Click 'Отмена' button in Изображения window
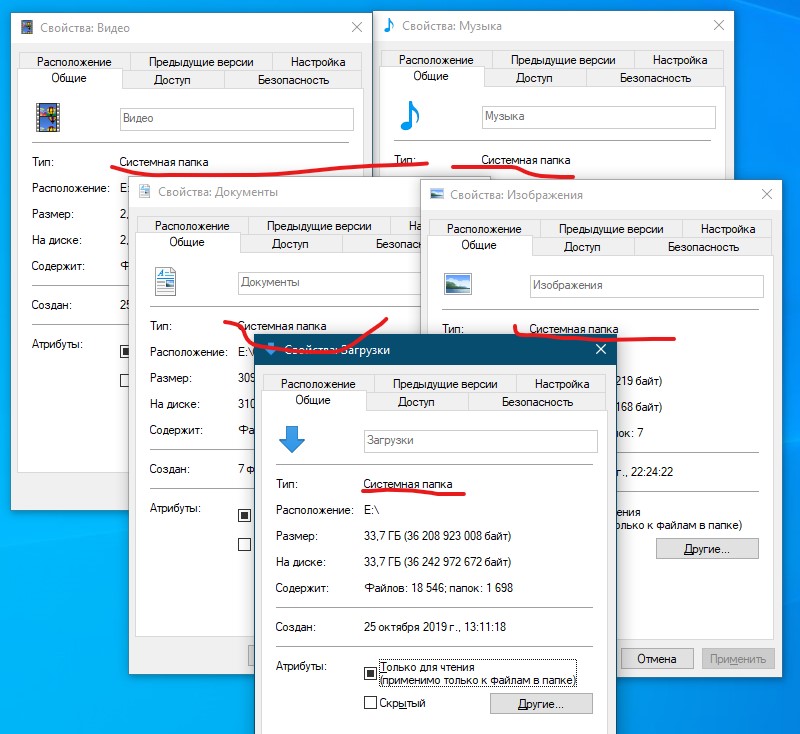 657,659
